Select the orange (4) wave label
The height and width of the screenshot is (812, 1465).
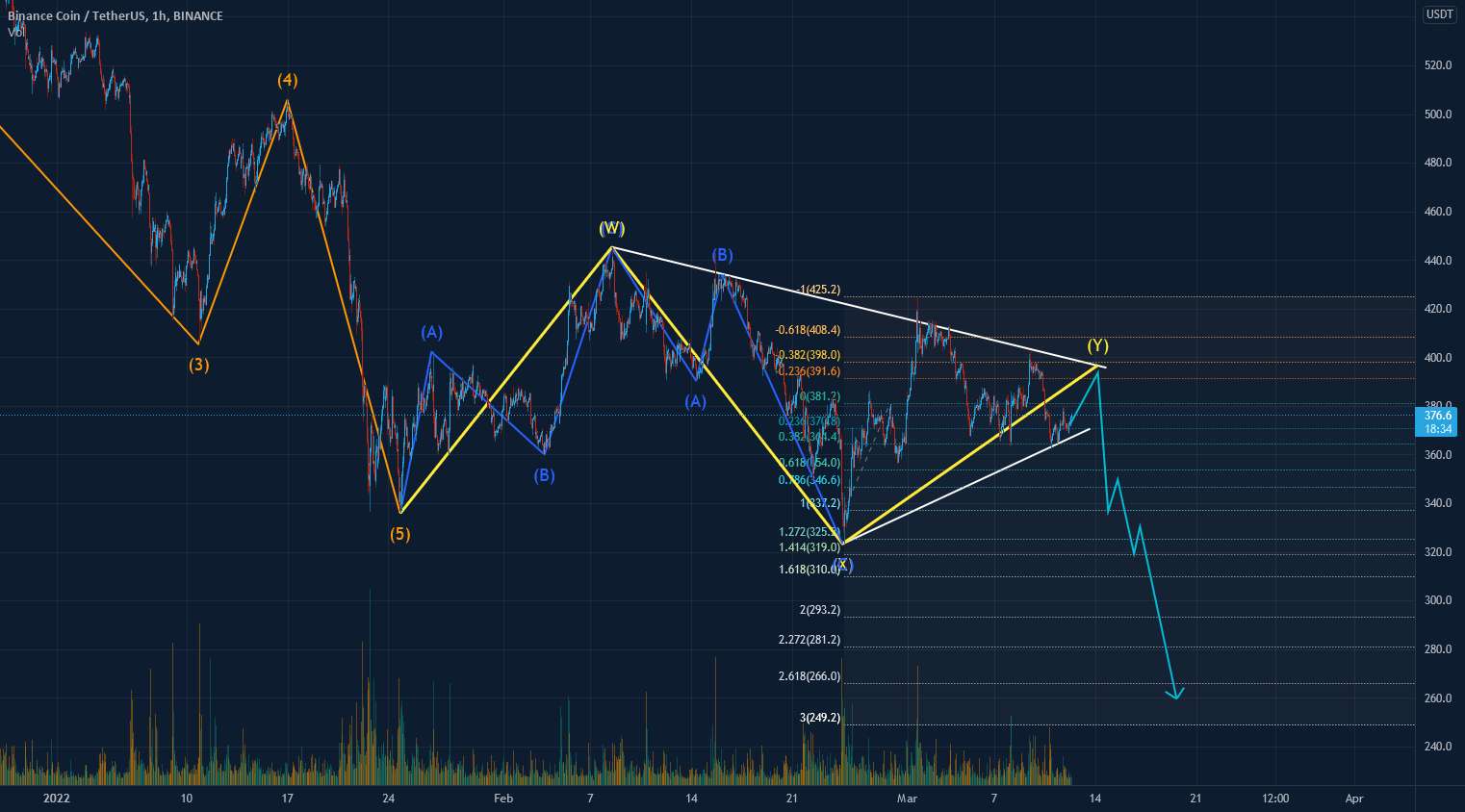click(287, 79)
